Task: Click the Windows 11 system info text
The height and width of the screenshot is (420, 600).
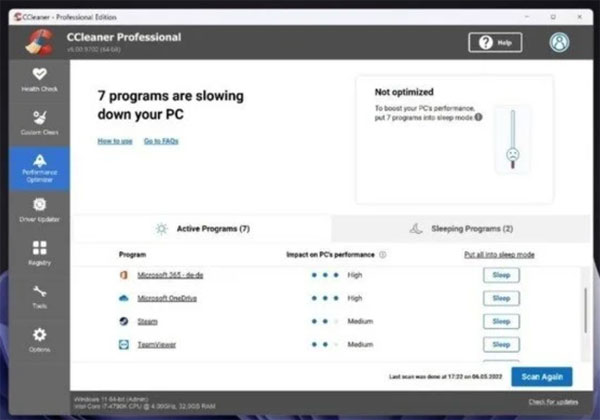Action: (111, 399)
